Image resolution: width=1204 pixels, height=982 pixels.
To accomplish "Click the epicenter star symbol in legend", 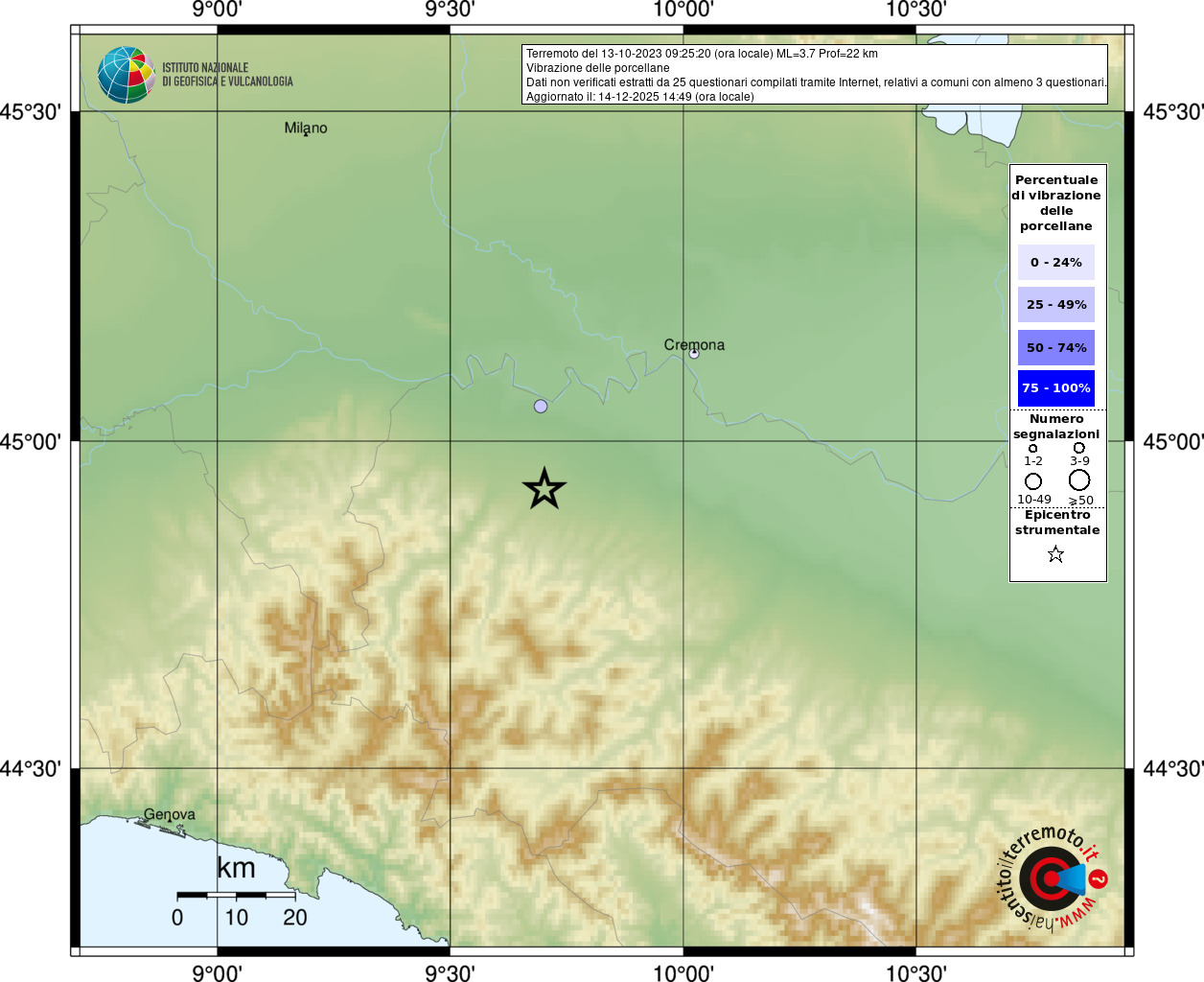I will point(1055,554).
